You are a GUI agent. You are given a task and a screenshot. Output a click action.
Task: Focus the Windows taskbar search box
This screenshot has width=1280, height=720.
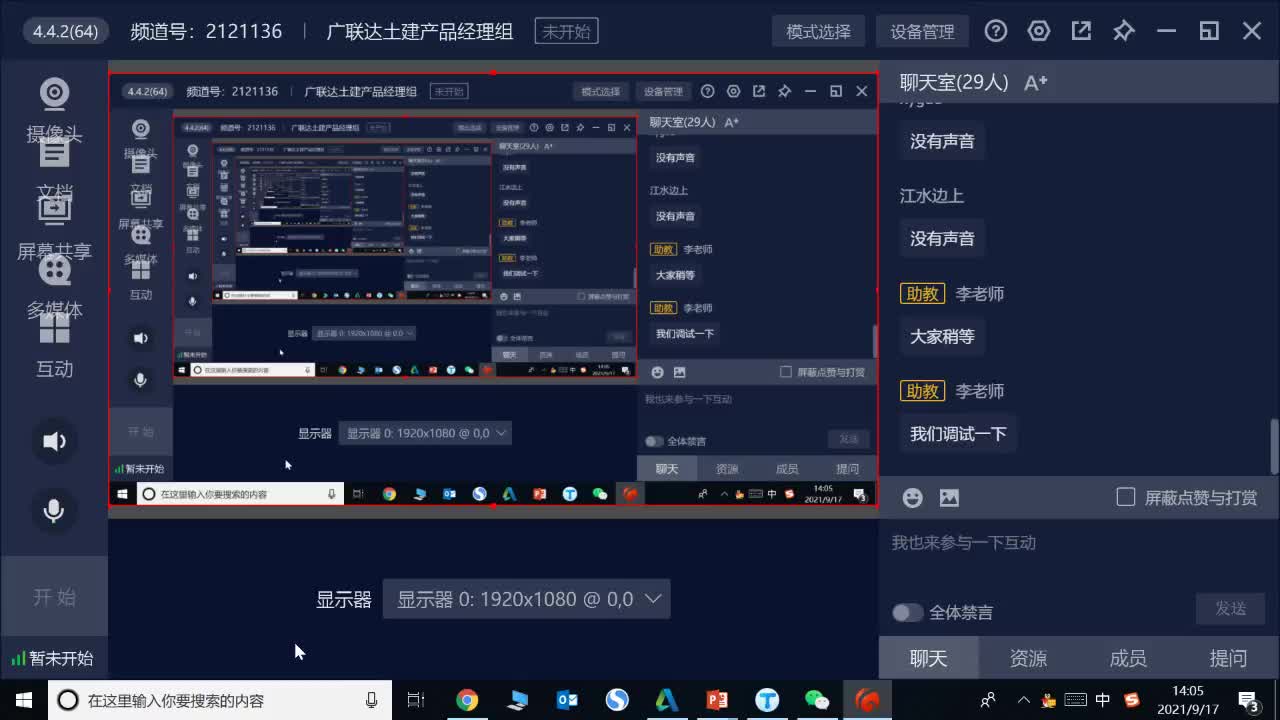220,700
